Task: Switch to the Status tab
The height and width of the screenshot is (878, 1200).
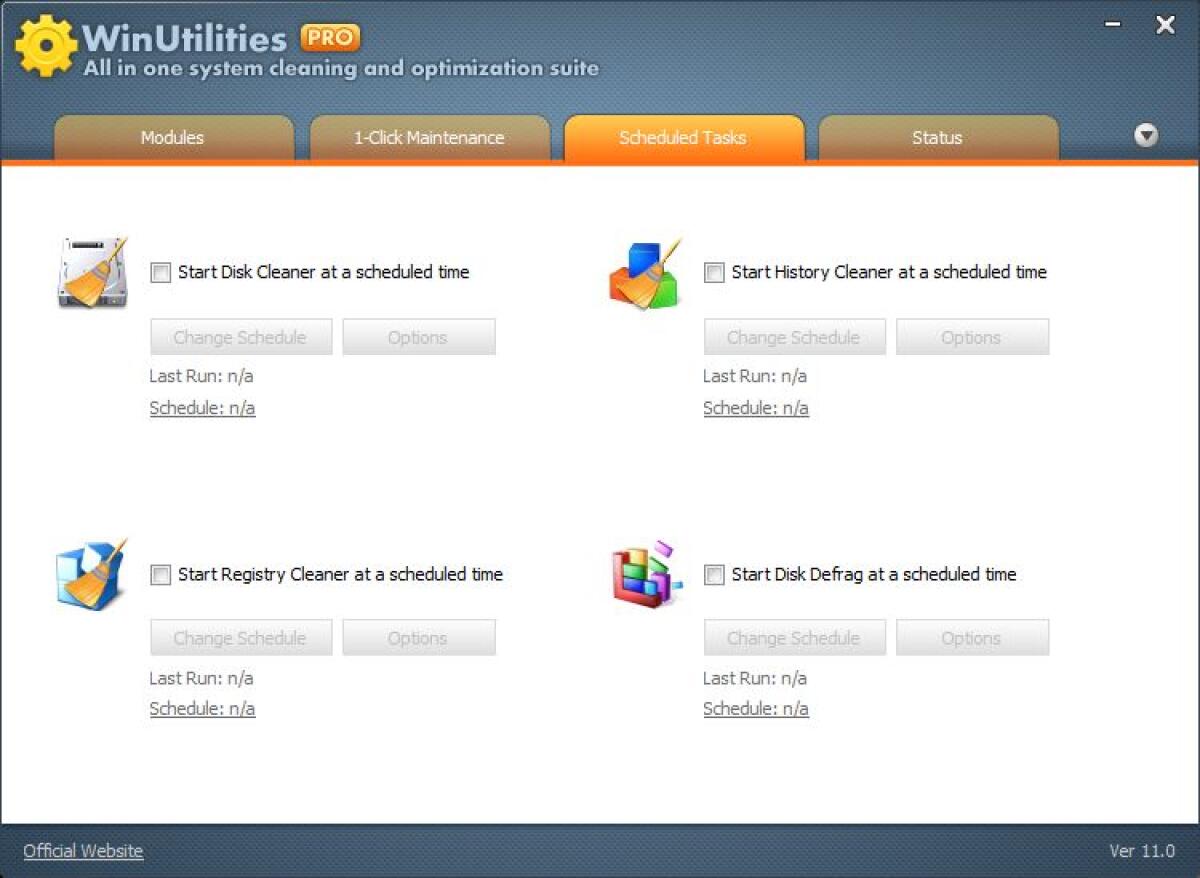Action: [x=936, y=138]
